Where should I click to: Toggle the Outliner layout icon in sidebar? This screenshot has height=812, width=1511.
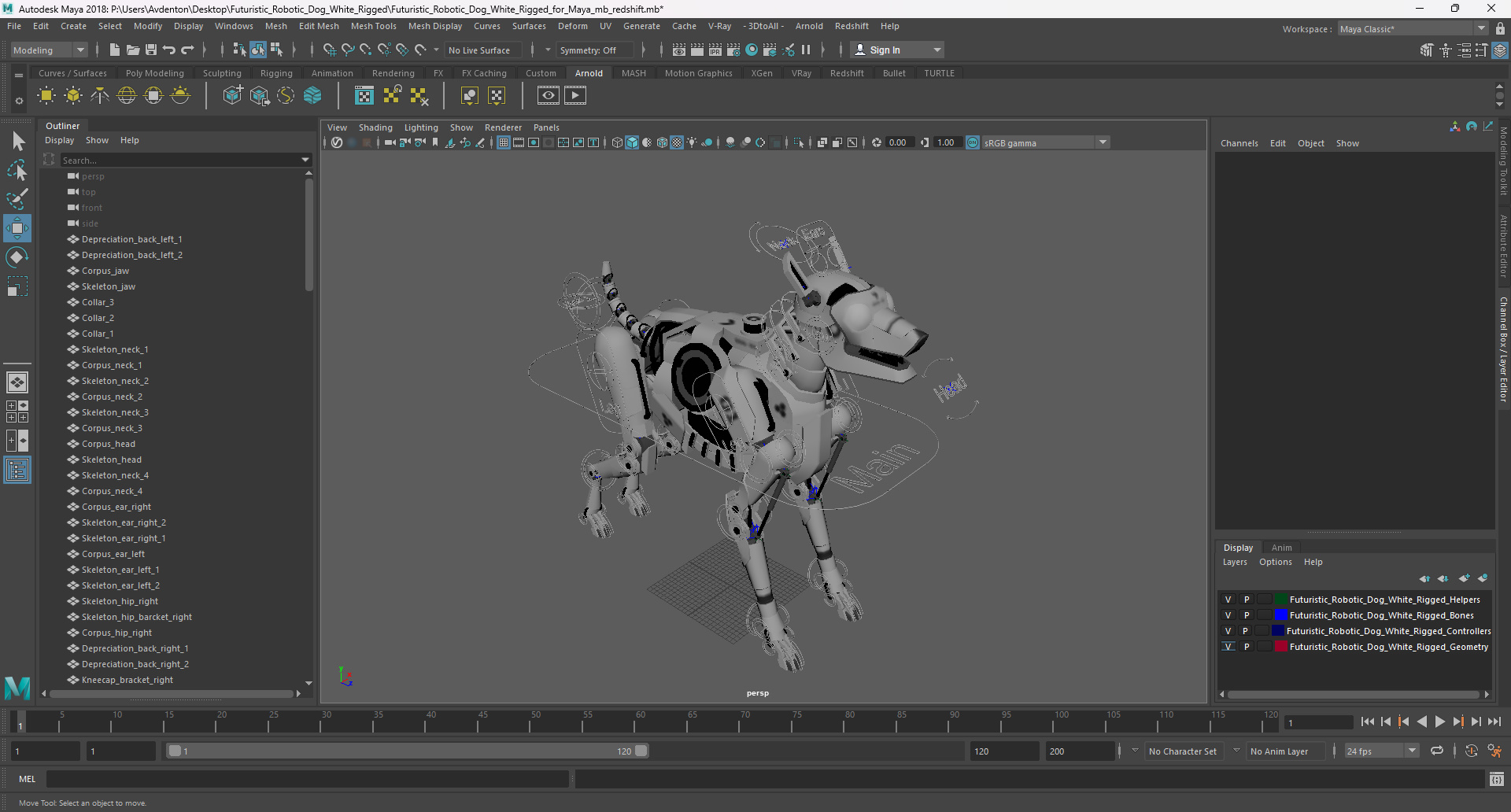(17, 471)
